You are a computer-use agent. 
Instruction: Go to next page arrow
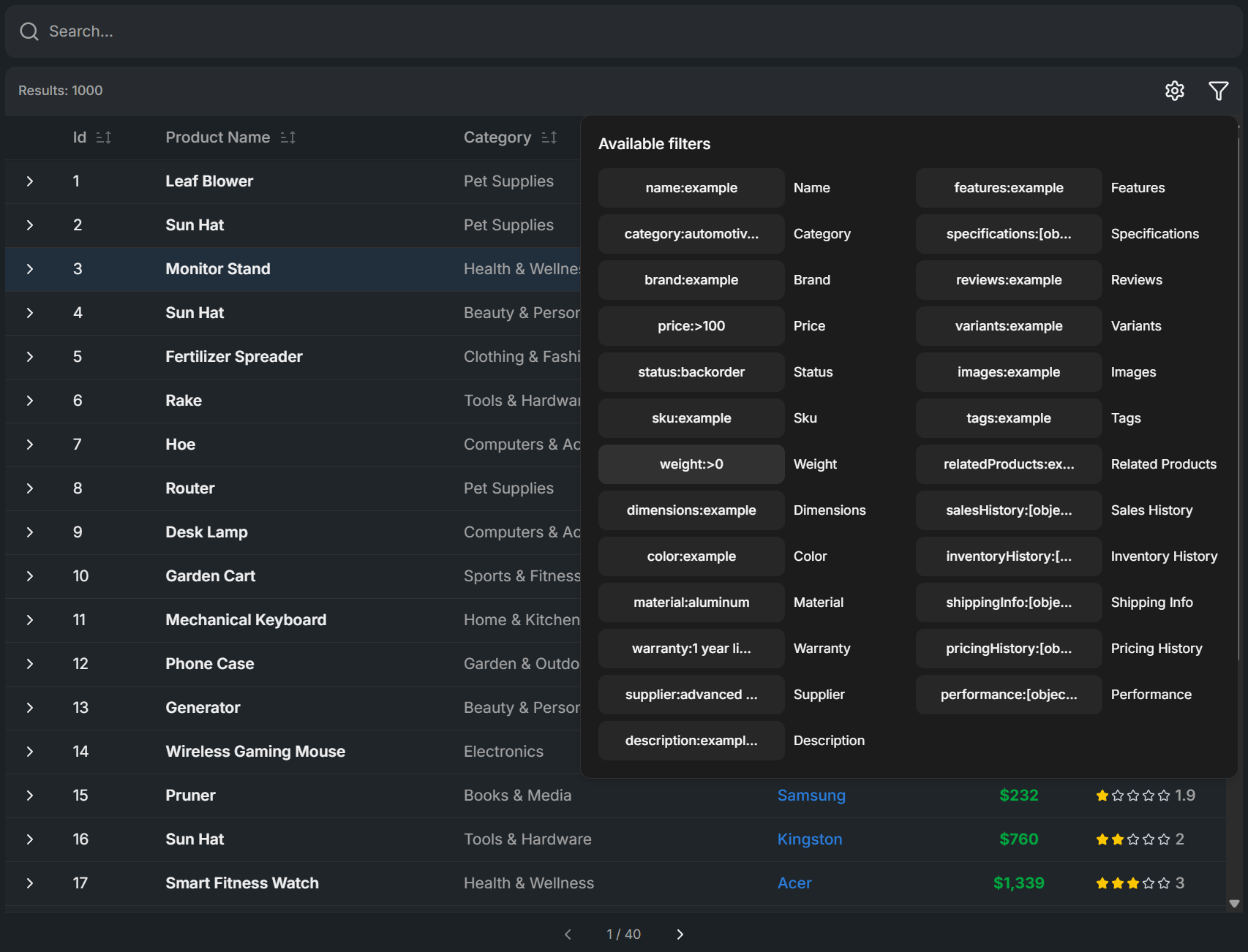click(680, 934)
